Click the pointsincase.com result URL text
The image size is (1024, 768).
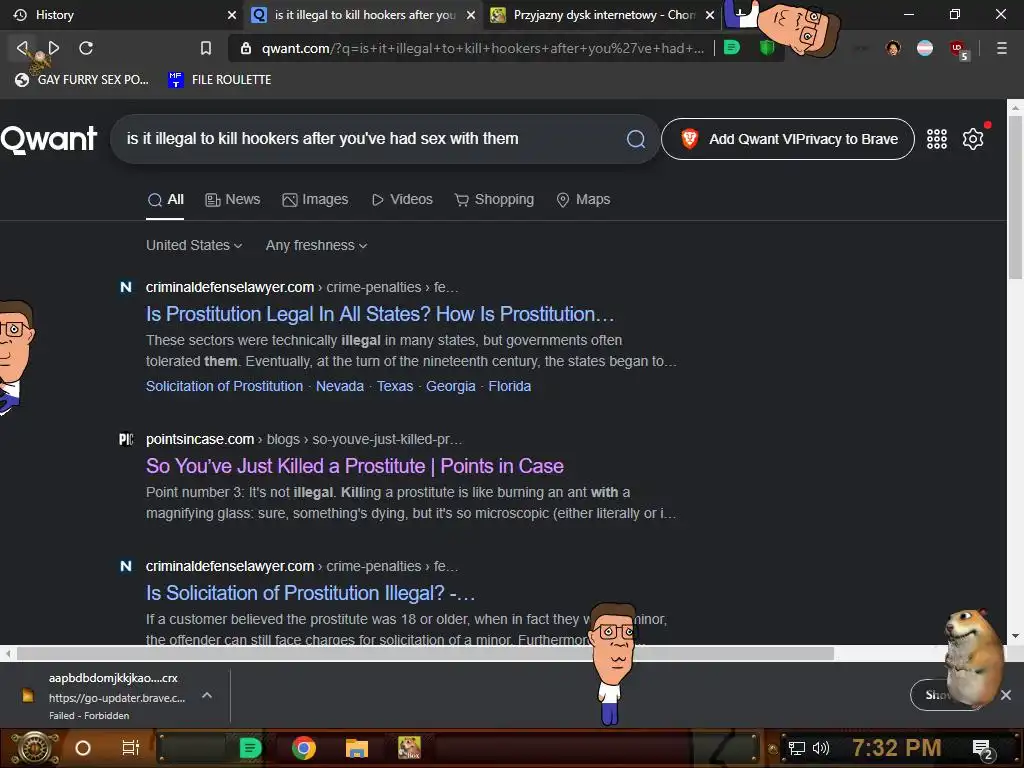pos(304,440)
